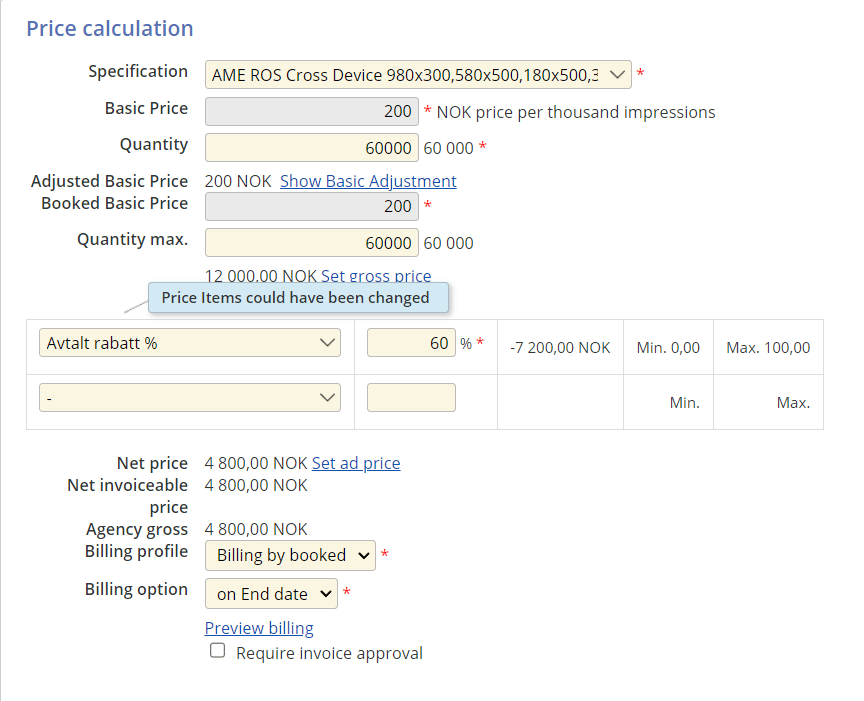The image size is (864, 701).
Task: Click the 60 percent discount field
Action: pyautogui.click(x=411, y=343)
